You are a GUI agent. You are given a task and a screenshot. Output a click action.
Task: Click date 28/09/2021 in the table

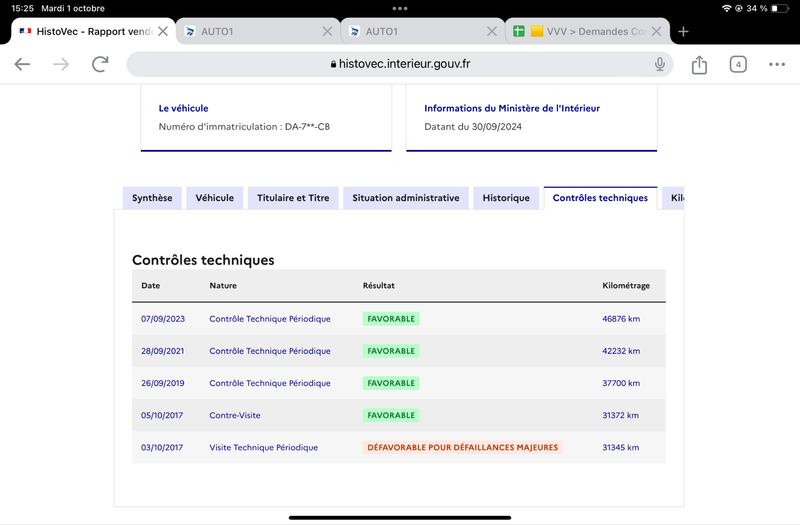(162, 351)
